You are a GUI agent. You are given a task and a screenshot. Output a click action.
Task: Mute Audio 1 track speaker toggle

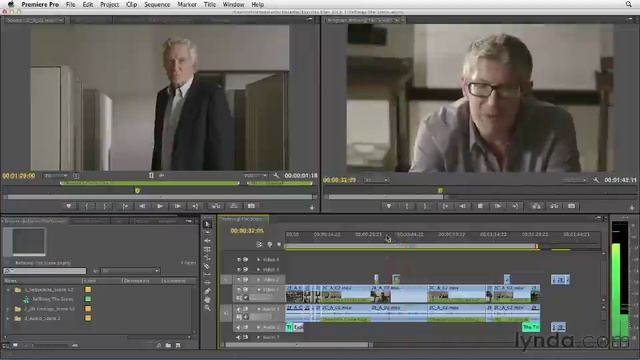239,309
